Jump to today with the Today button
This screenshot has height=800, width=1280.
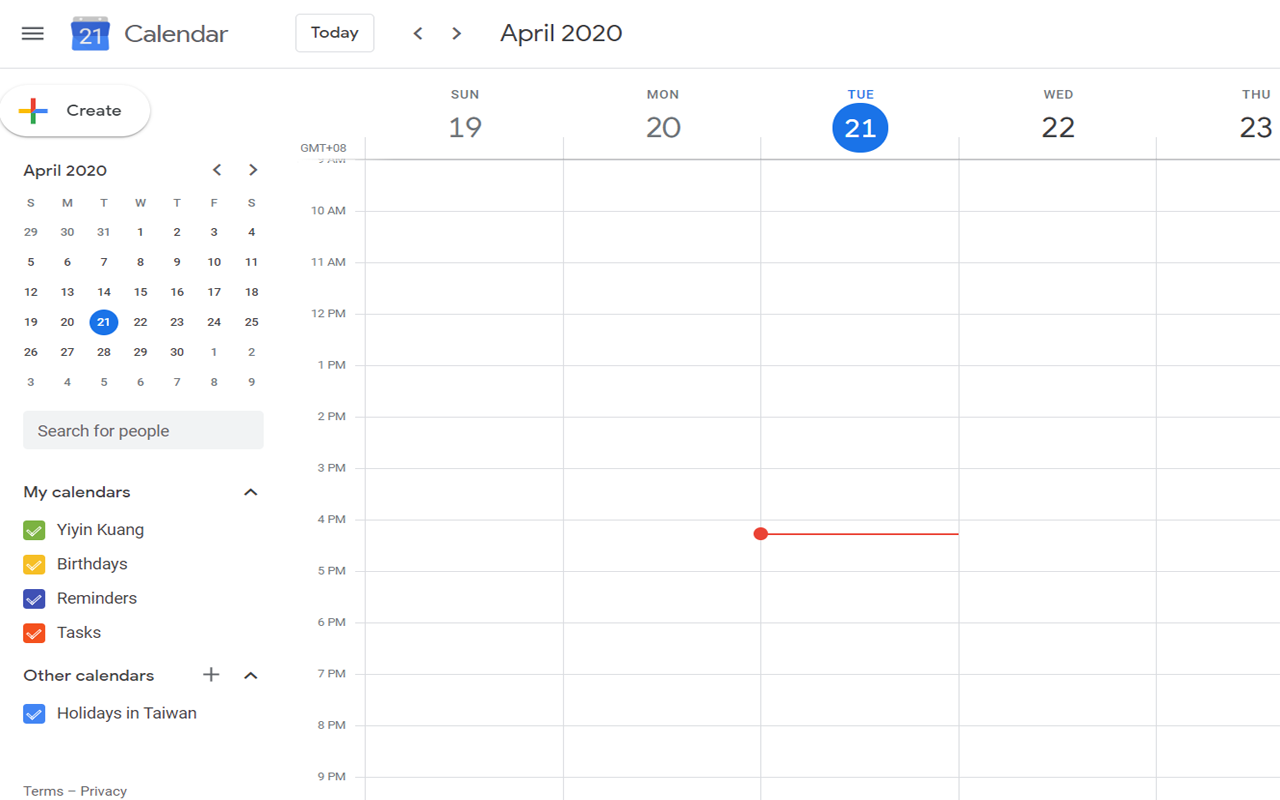tap(334, 33)
